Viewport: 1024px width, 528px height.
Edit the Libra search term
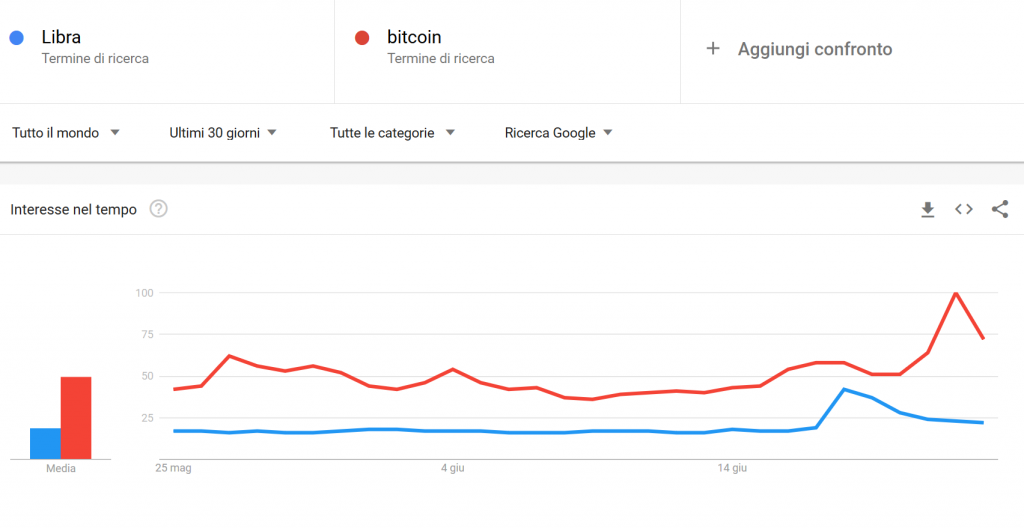61,37
